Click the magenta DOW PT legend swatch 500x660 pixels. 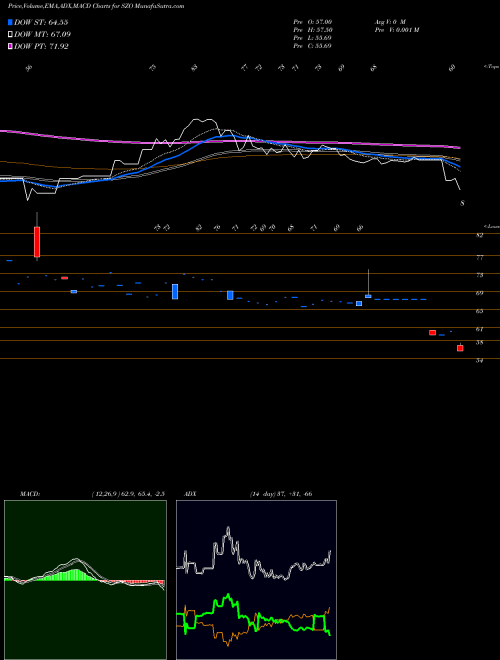pyautogui.click(x=10, y=46)
